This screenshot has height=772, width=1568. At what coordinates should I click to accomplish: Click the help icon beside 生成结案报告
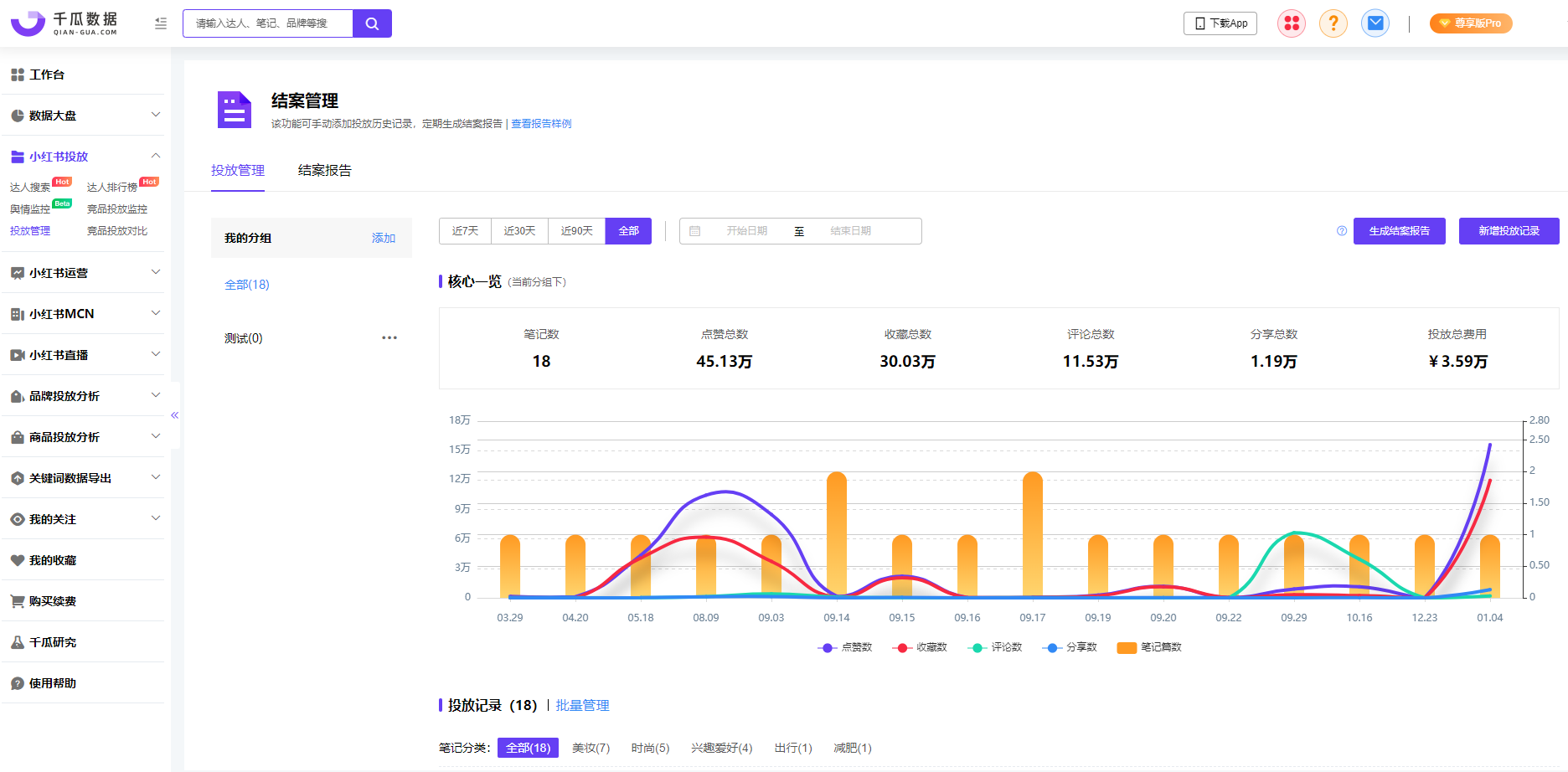1342,231
